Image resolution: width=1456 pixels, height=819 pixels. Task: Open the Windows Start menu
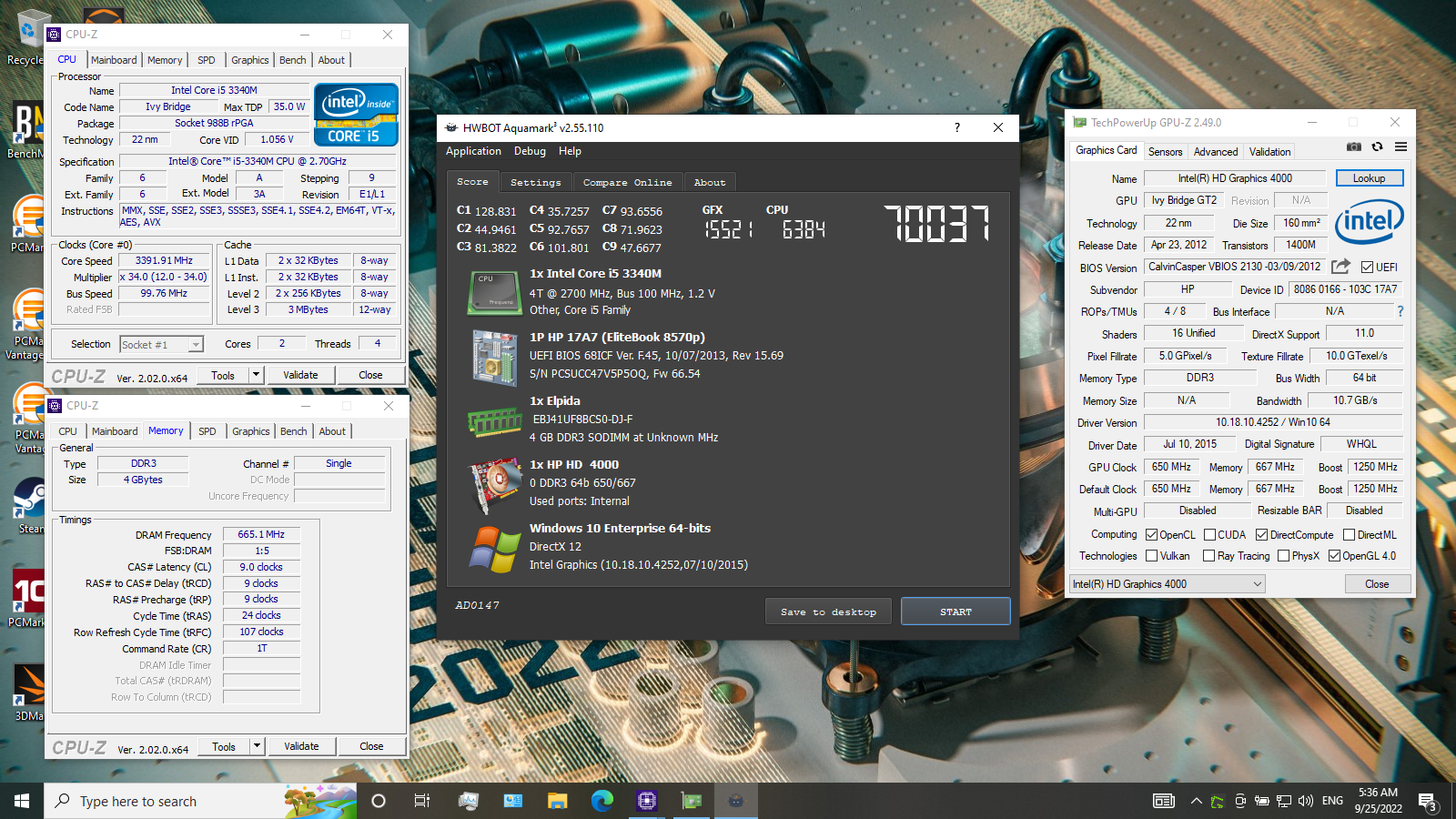pyautogui.click(x=22, y=801)
